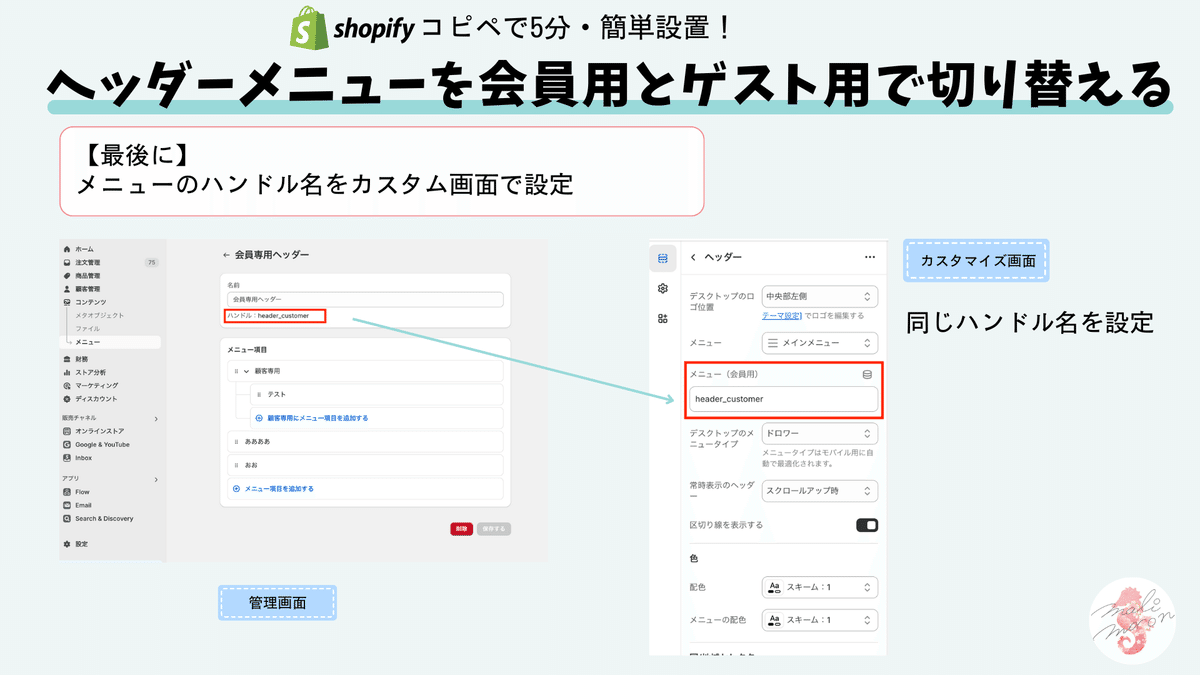Viewport: 1200px width, 675px height.
Task: Click the header_customer input in the customizer
Action: (x=783, y=399)
